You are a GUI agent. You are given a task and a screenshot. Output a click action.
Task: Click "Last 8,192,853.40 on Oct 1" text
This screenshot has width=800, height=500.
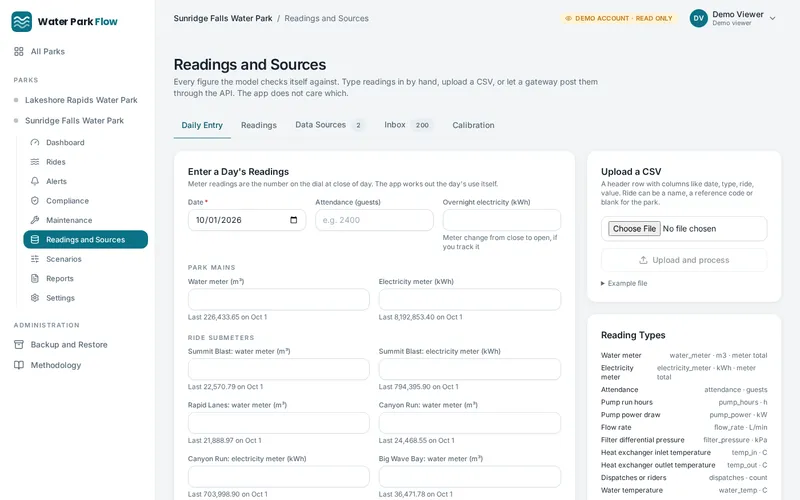coord(420,317)
